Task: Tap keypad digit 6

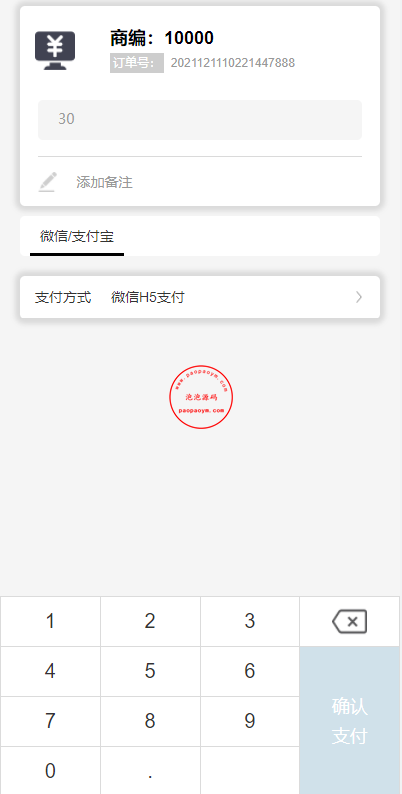Action: click(x=250, y=671)
